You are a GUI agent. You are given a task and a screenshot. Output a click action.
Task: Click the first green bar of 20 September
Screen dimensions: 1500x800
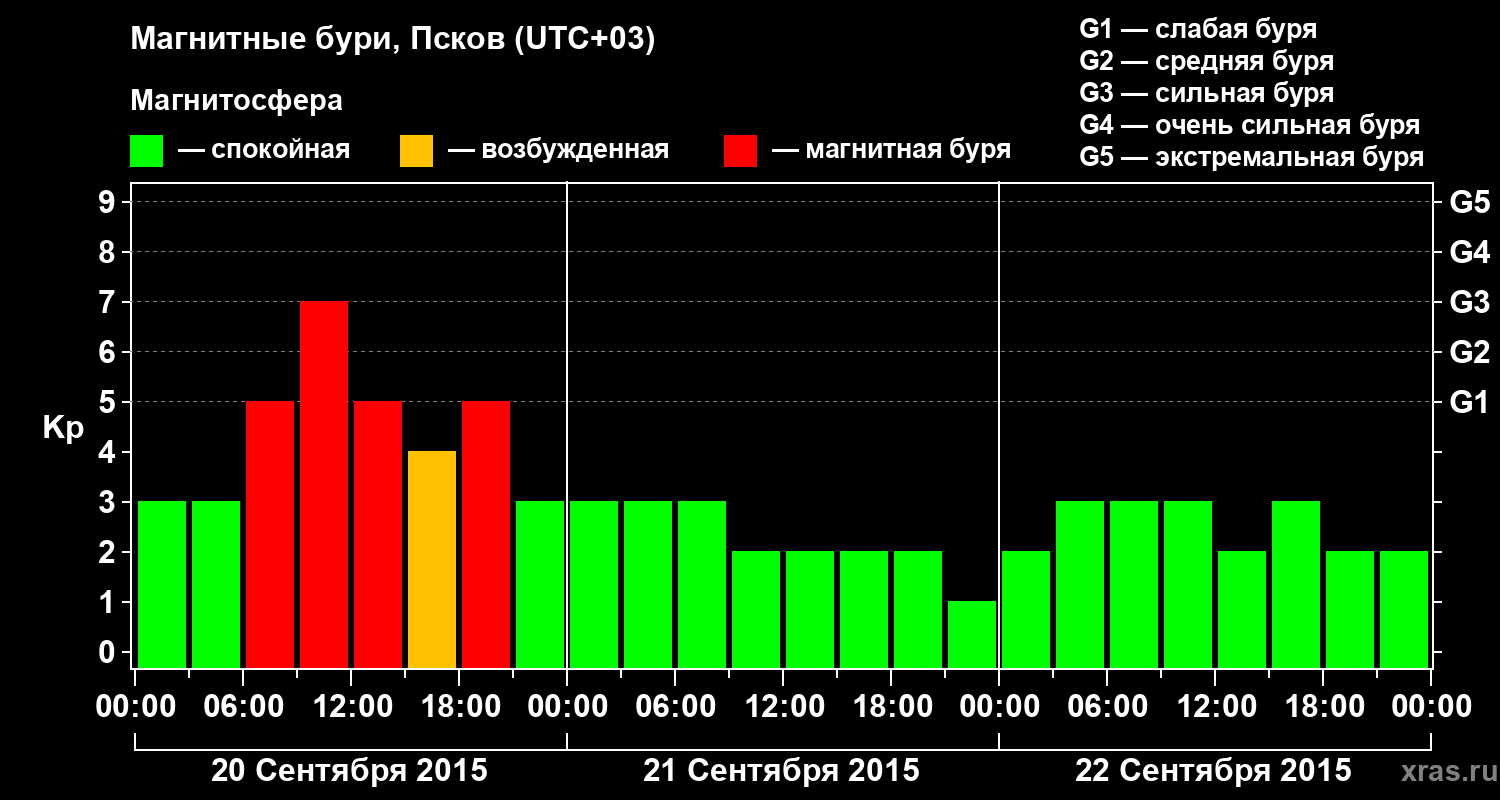point(162,584)
